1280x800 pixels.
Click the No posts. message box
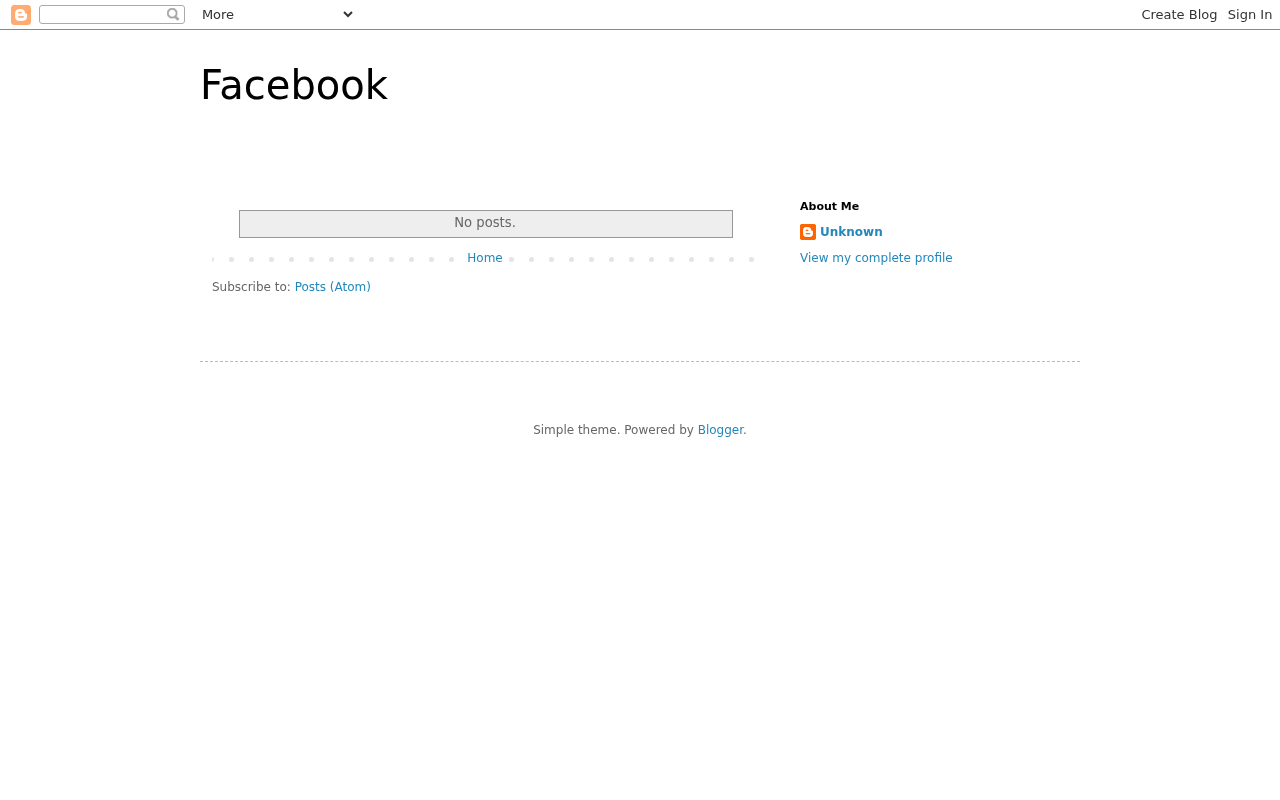coord(486,224)
